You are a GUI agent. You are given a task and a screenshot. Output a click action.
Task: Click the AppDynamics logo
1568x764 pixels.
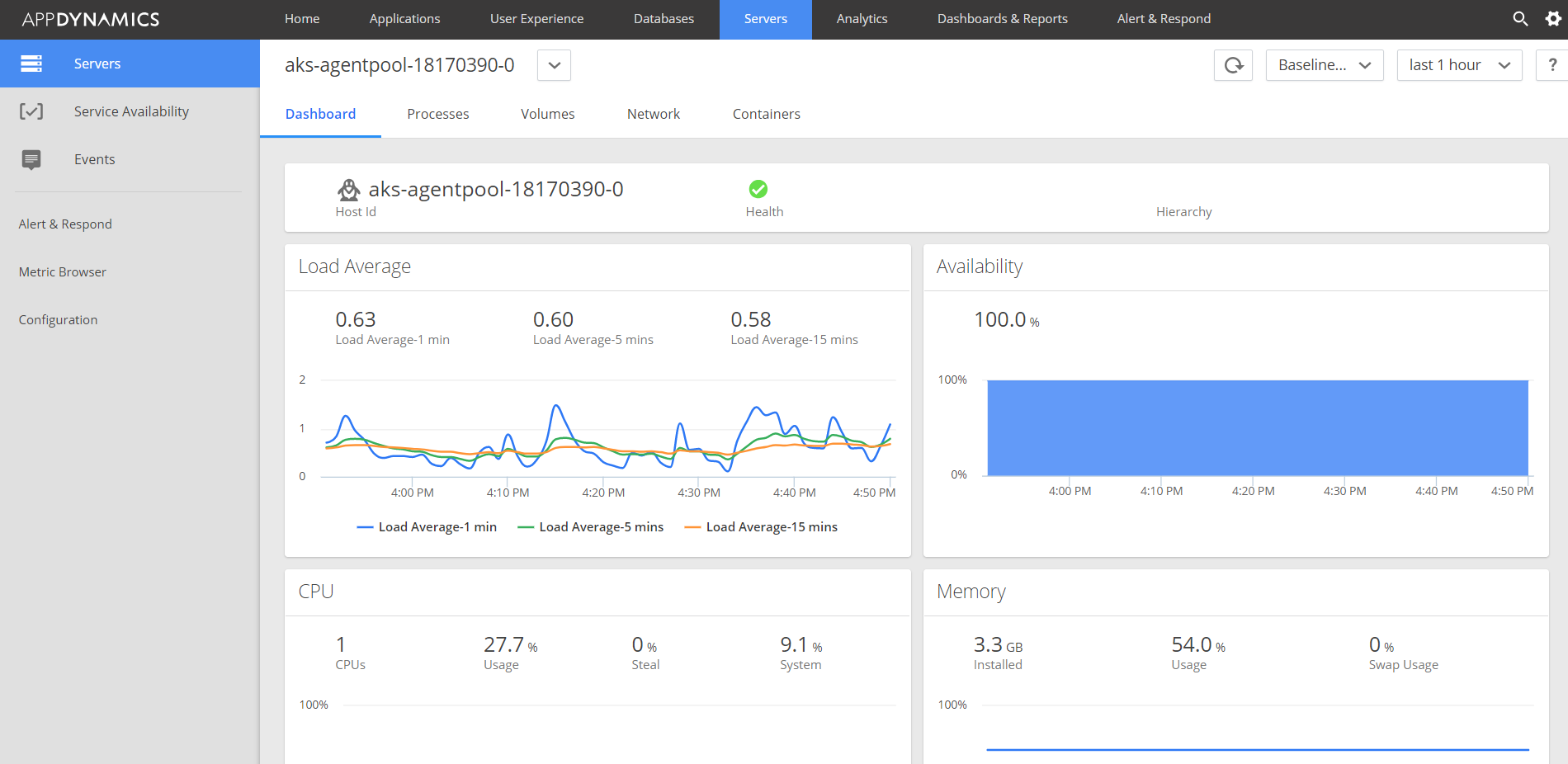[x=91, y=19]
